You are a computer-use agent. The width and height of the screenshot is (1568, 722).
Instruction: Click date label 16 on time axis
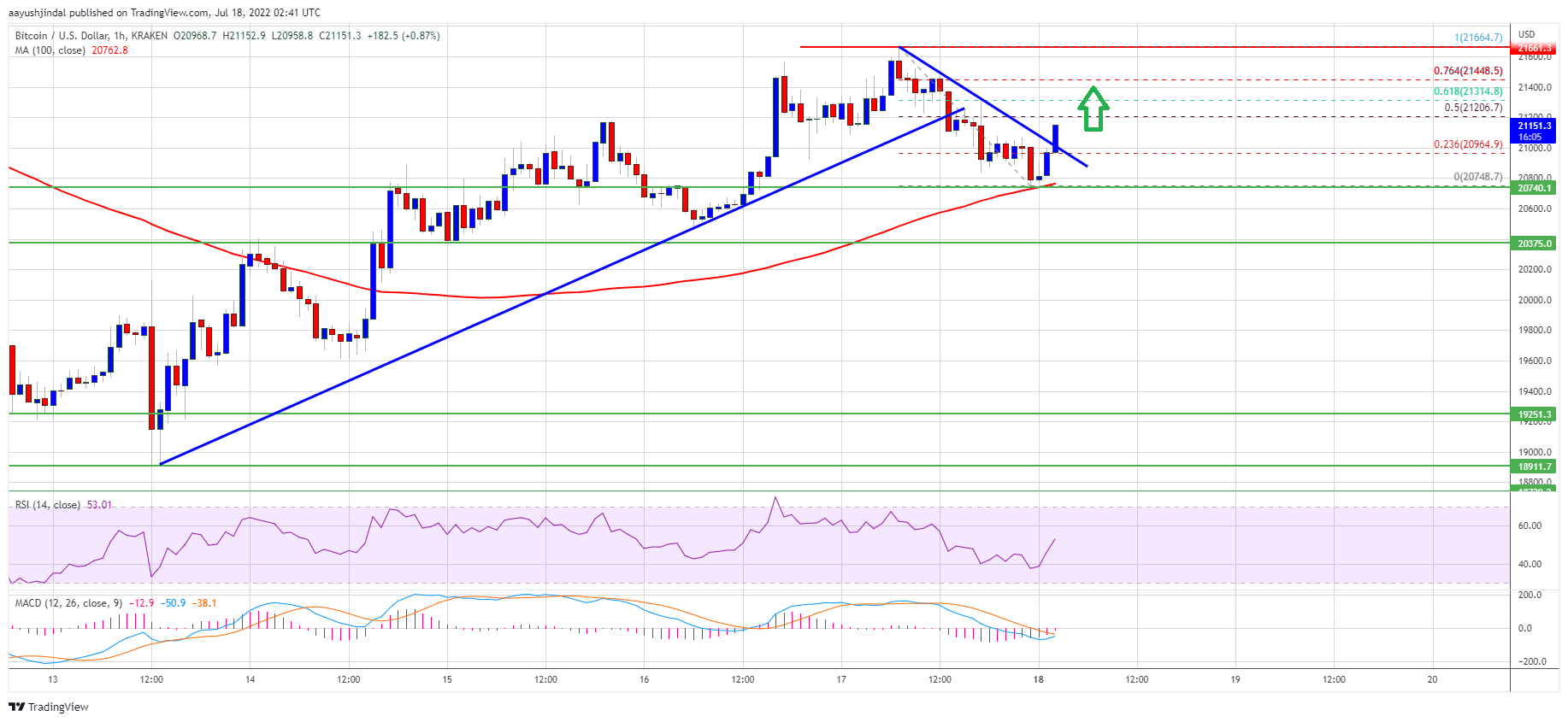click(644, 679)
